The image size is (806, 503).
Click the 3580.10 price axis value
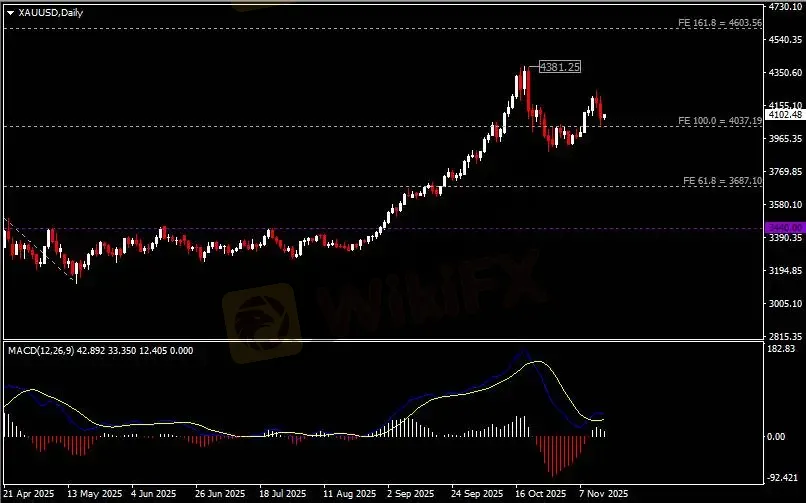[x=785, y=204]
